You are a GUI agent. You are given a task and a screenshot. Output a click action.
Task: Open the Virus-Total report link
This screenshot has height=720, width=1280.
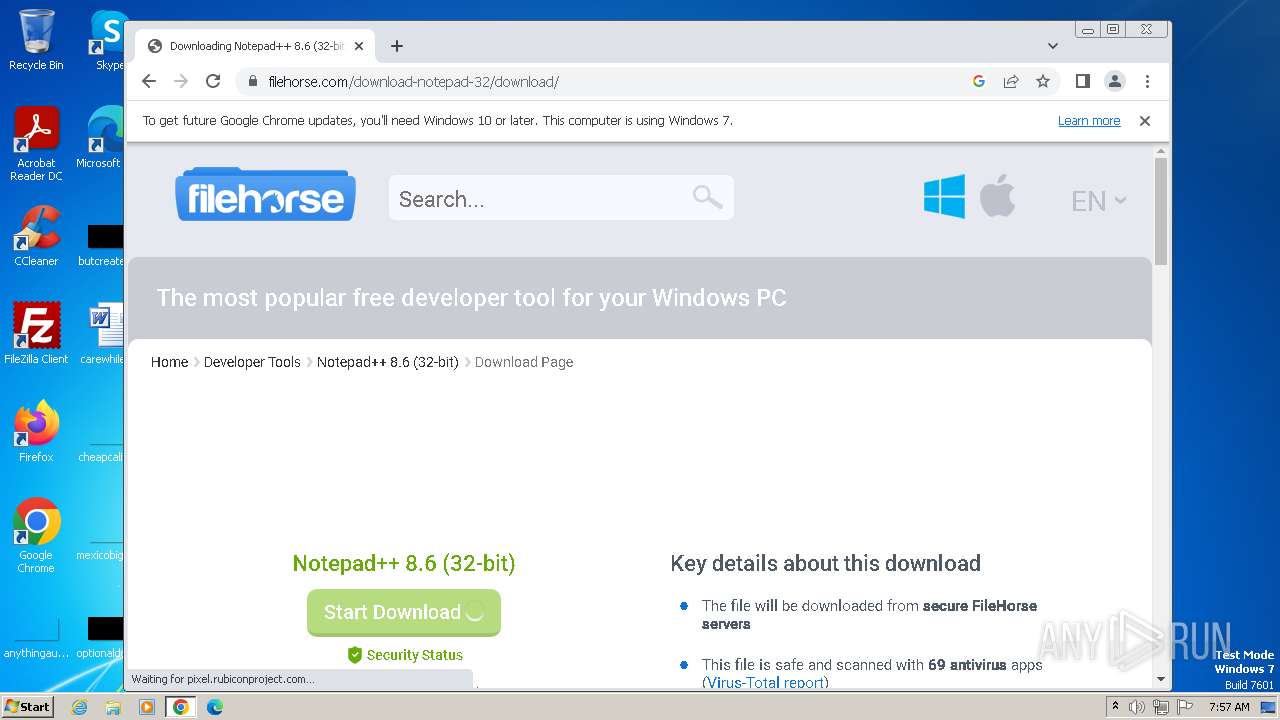point(765,683)
